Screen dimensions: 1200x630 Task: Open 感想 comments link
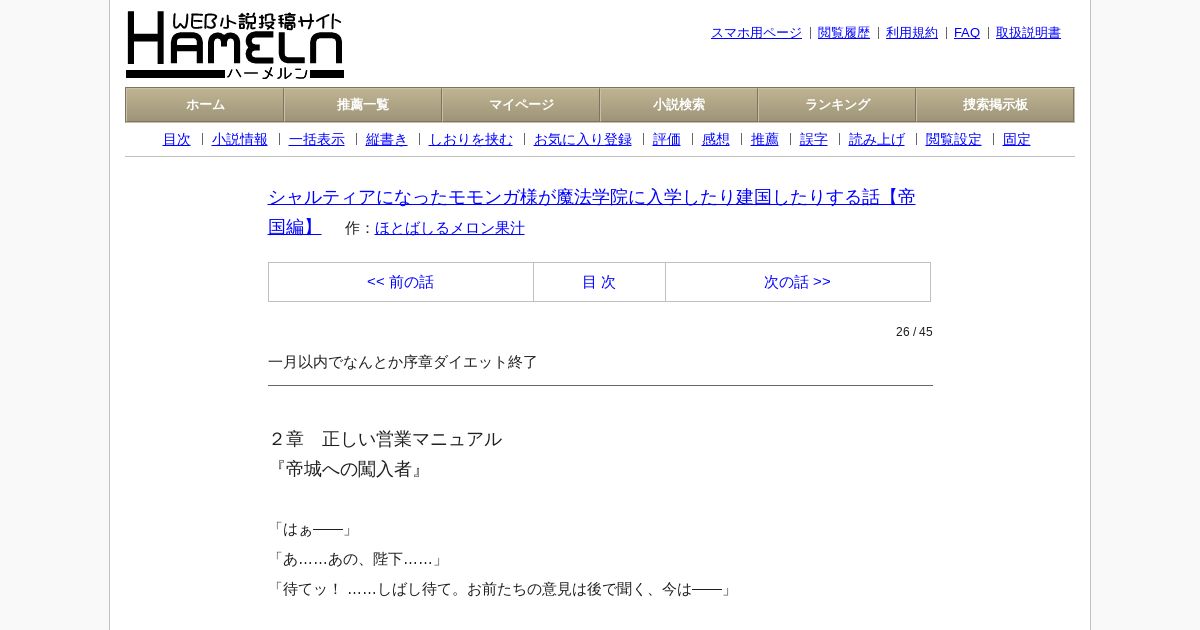pos(716,139)
